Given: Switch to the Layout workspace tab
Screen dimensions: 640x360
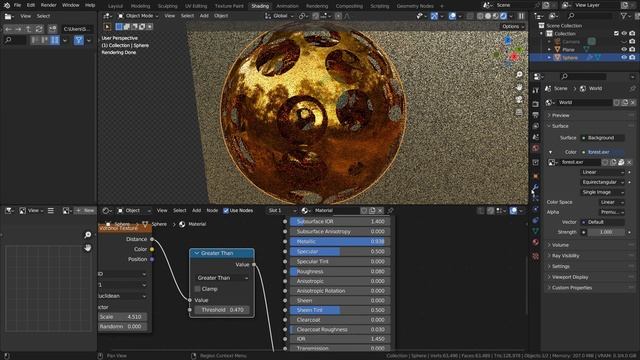Looking at the screenshot, I should pos(116,6).
